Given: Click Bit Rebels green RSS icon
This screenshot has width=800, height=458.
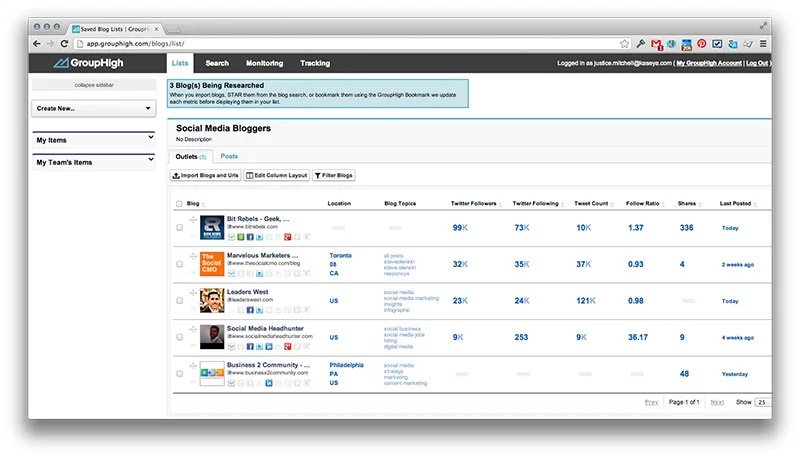Looking at the screenshot, I should [241, 237].
